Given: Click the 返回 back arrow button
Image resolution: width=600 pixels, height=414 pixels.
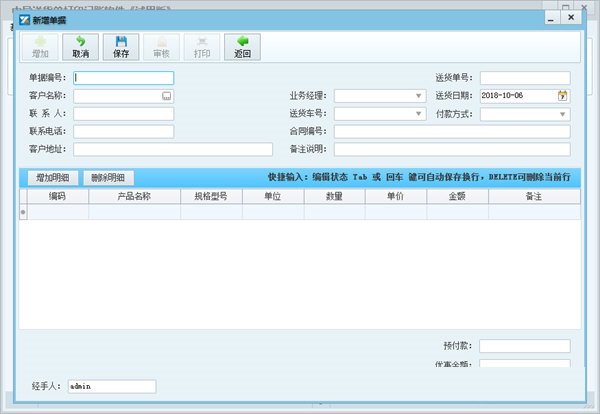Looking at the screenshot, I should pyautogui.click(x=242, y=47).
